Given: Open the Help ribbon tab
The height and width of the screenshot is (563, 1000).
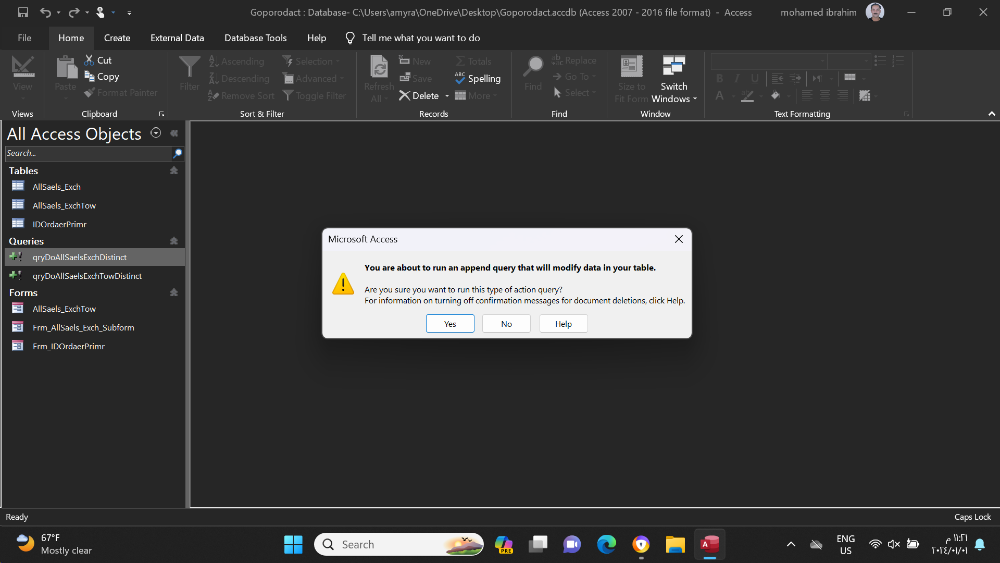Looking at the screenshot, I should click(x=316, y=38).
